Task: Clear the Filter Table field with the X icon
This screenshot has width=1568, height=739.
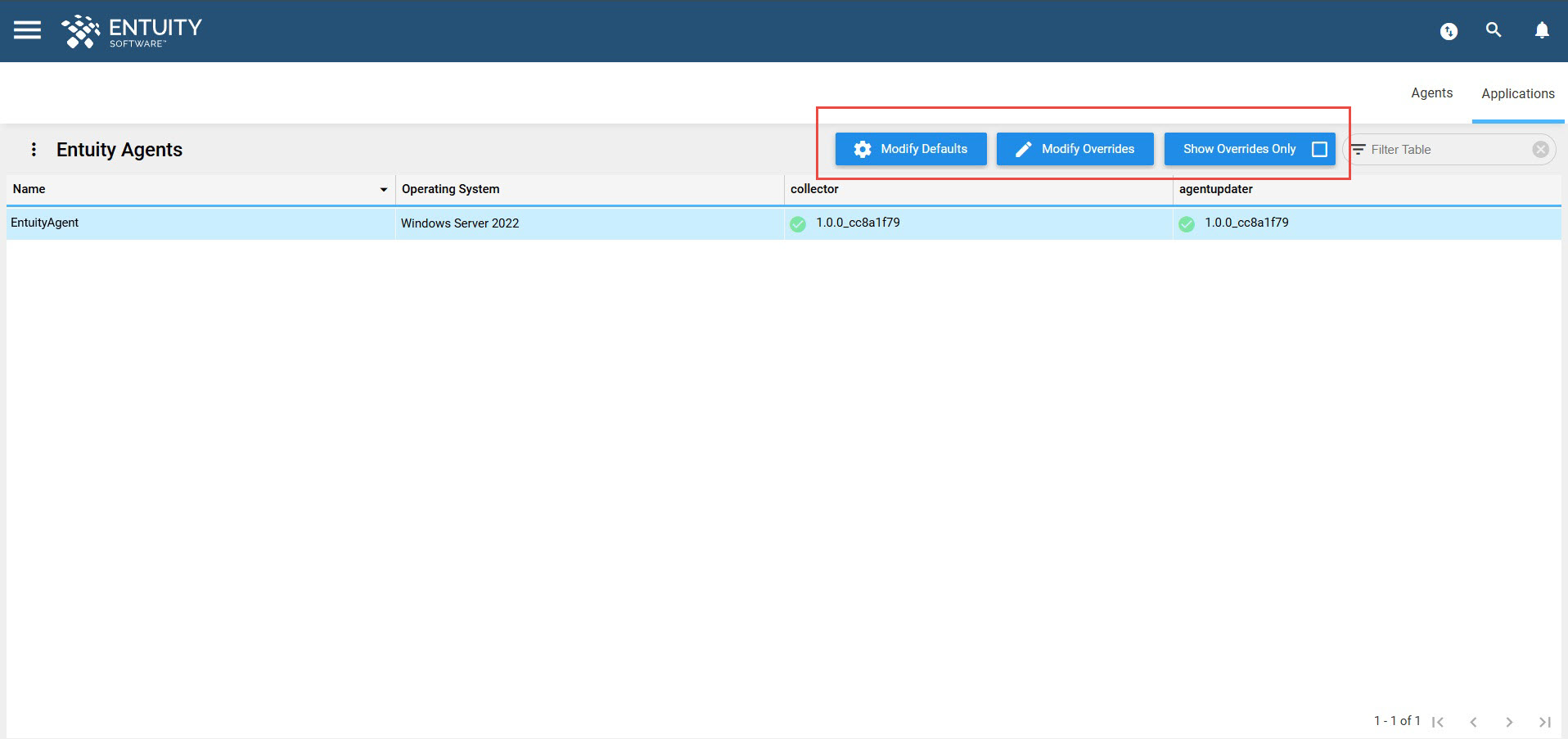Action: coord(1540,149)
